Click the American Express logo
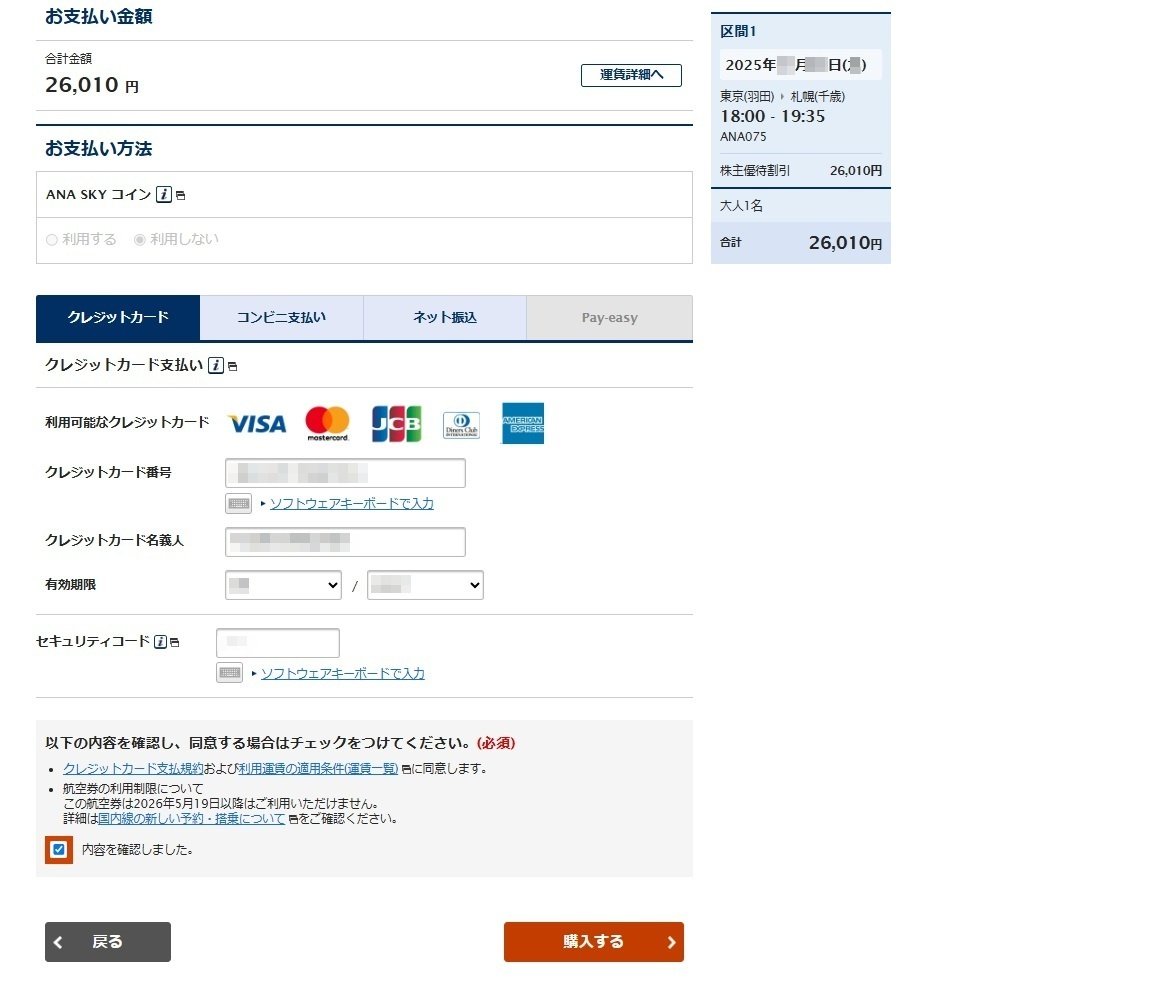The width and height of the screenshot is (1152, 997). 523,423
